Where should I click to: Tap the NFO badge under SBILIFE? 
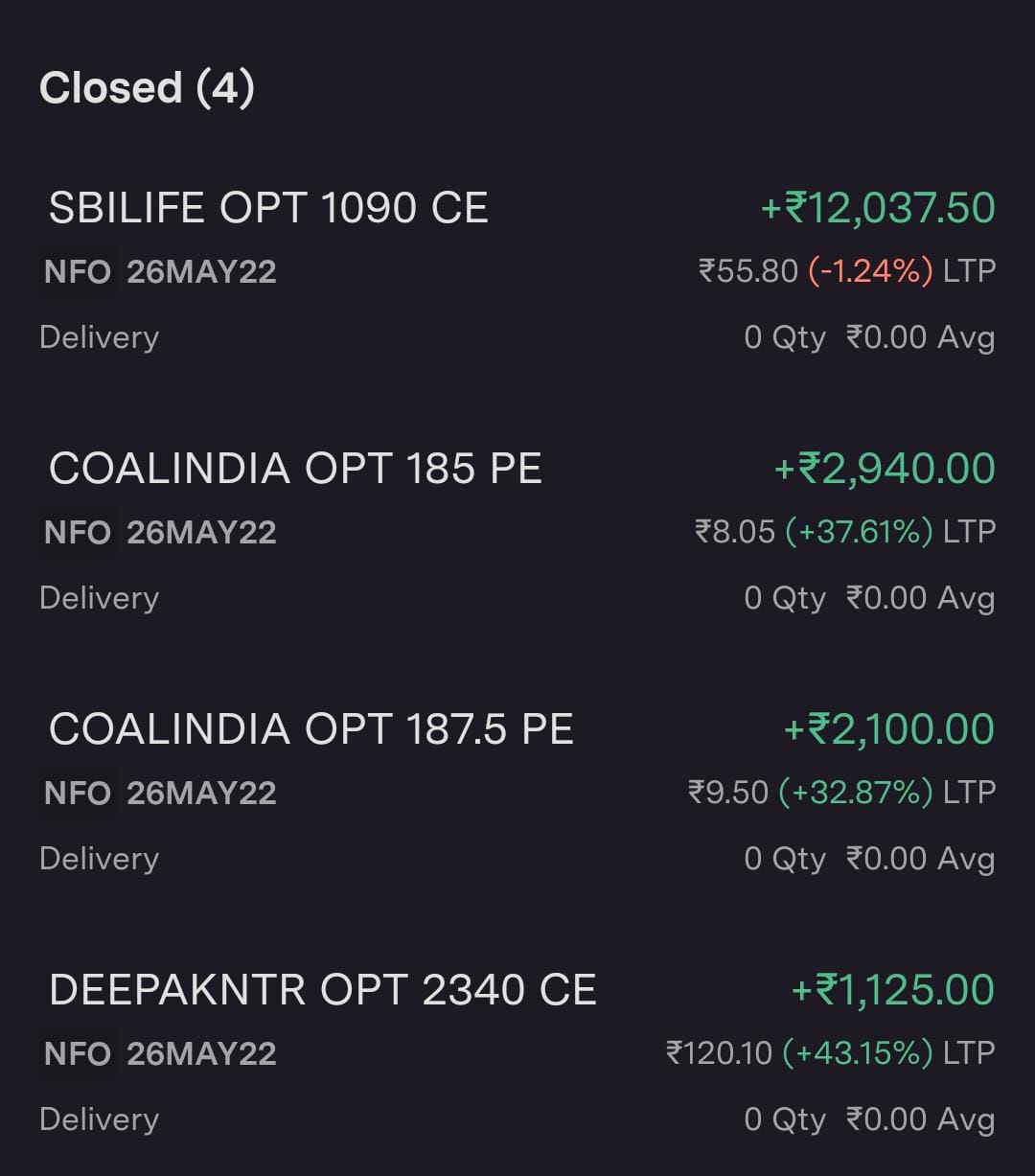(x=78, y=272)
